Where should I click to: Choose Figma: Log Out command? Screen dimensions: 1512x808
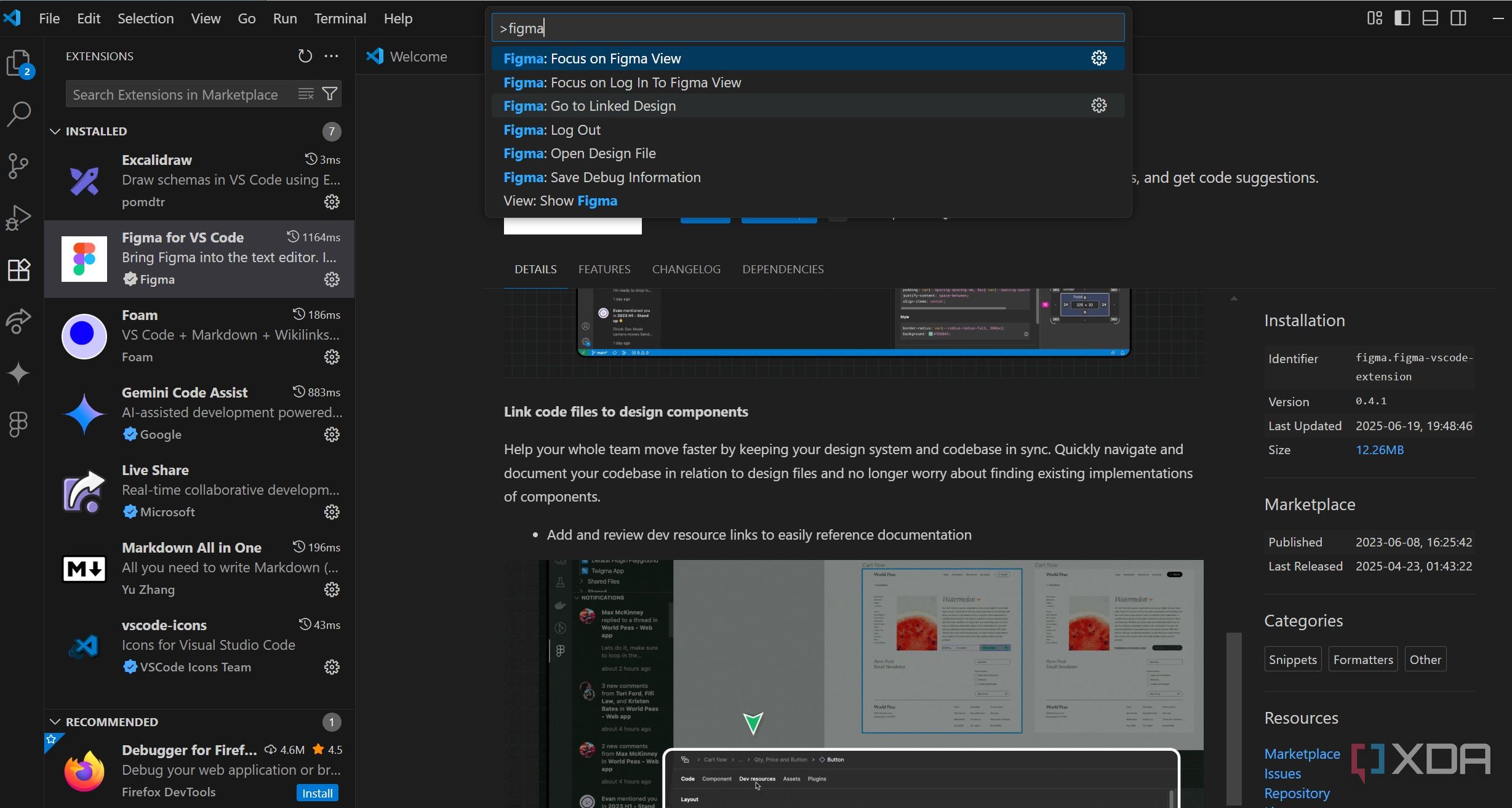coord(808,130)
